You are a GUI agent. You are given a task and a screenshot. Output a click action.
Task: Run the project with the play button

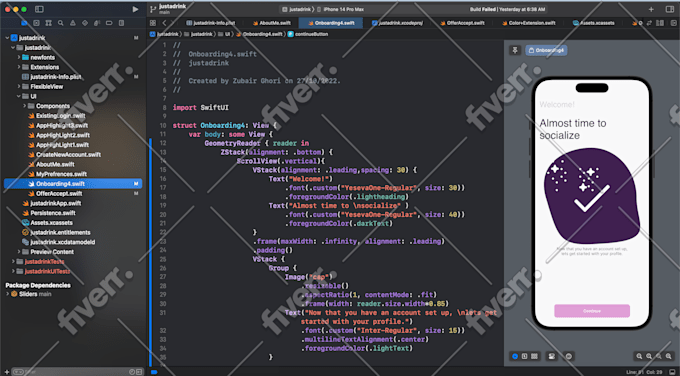135,9
